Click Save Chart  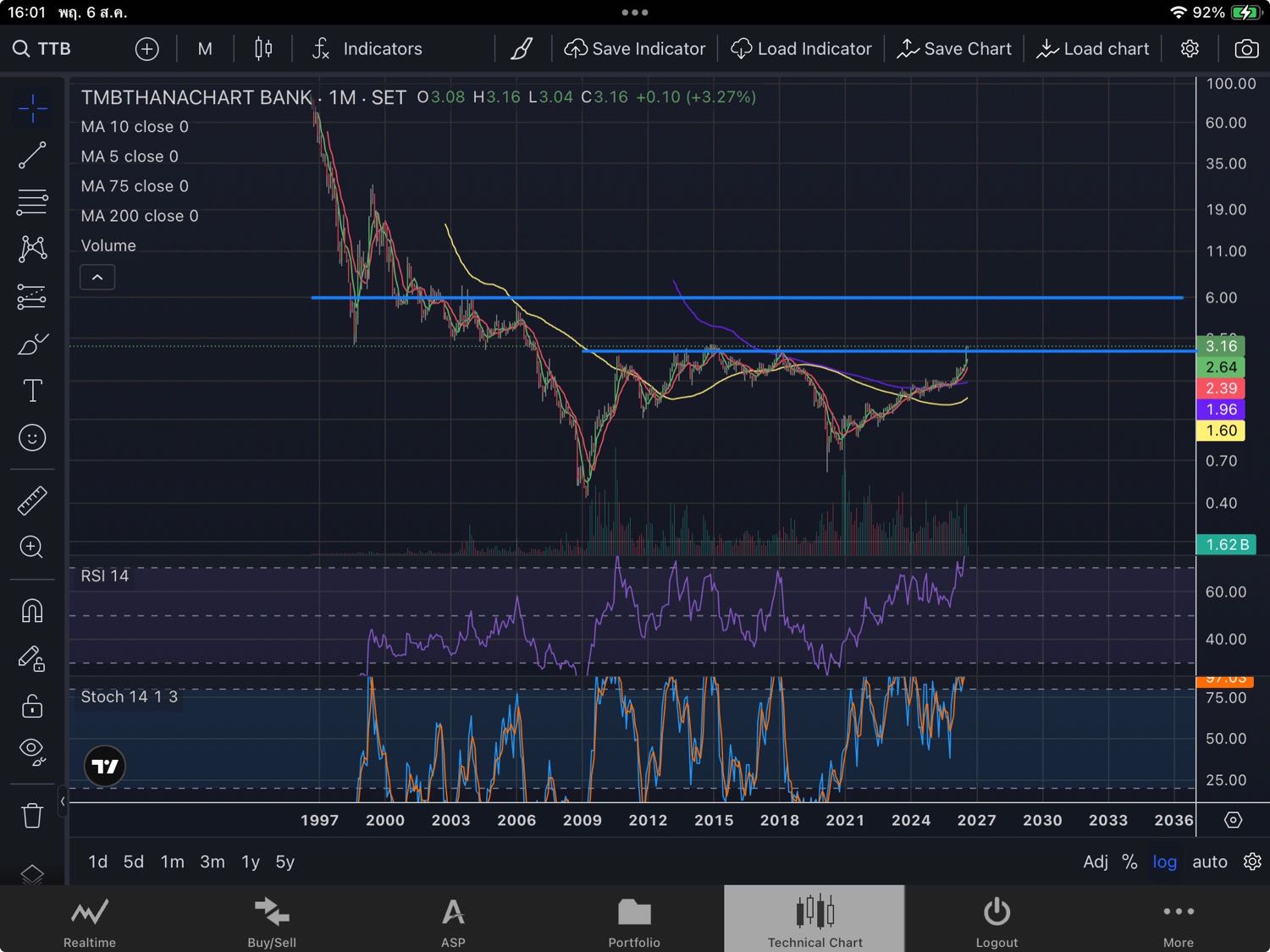(954, 49)
